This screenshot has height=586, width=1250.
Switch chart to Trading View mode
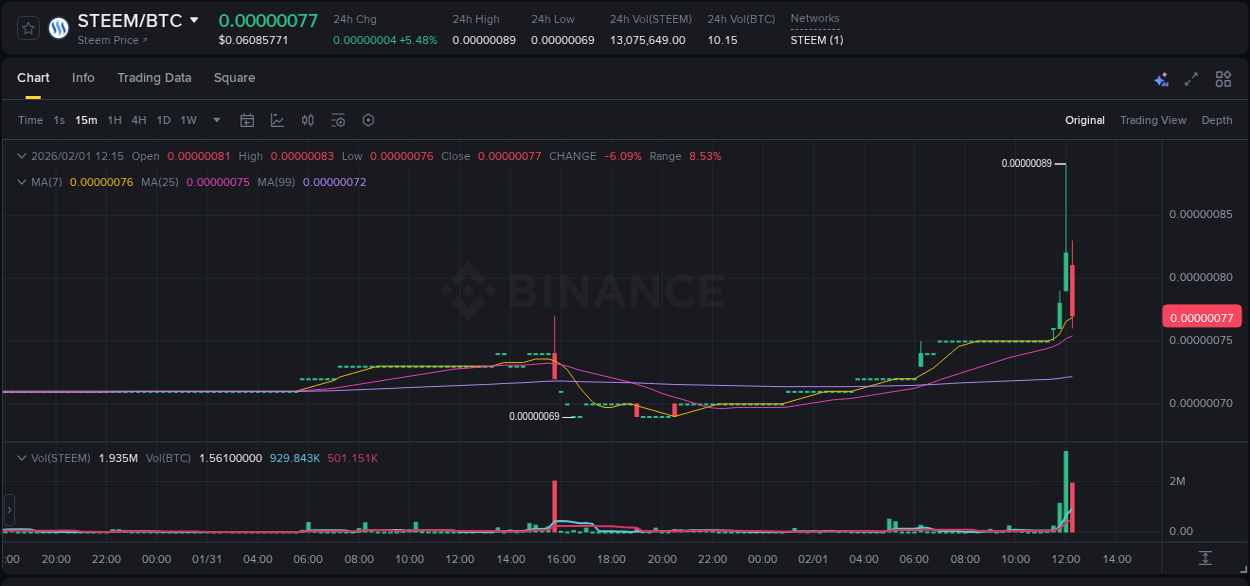(x=1152, y=120)
